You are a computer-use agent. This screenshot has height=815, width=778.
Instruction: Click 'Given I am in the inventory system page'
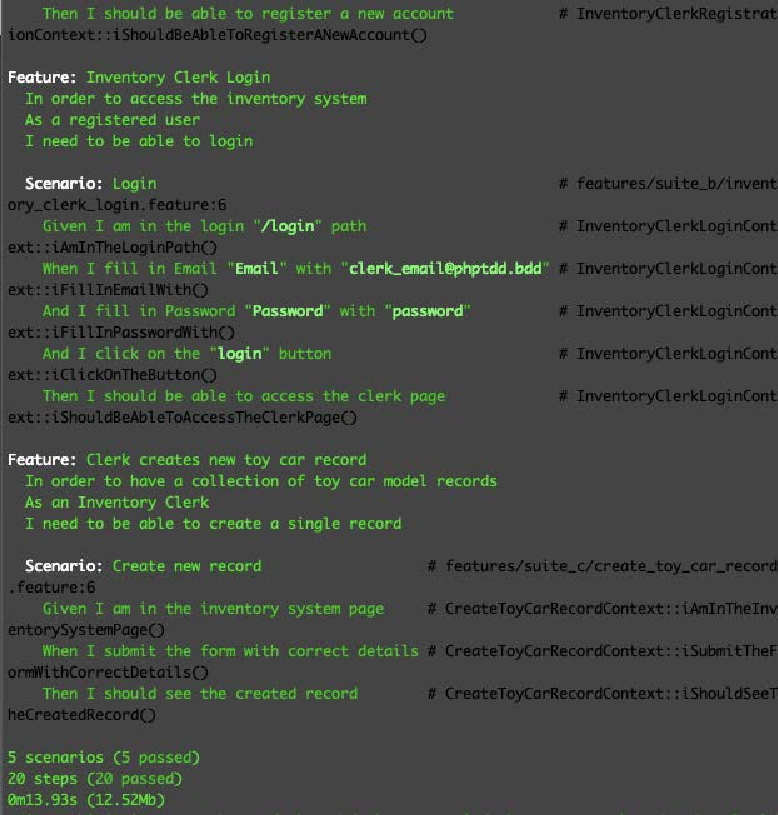pyautogui.click(x=213, y=609)
